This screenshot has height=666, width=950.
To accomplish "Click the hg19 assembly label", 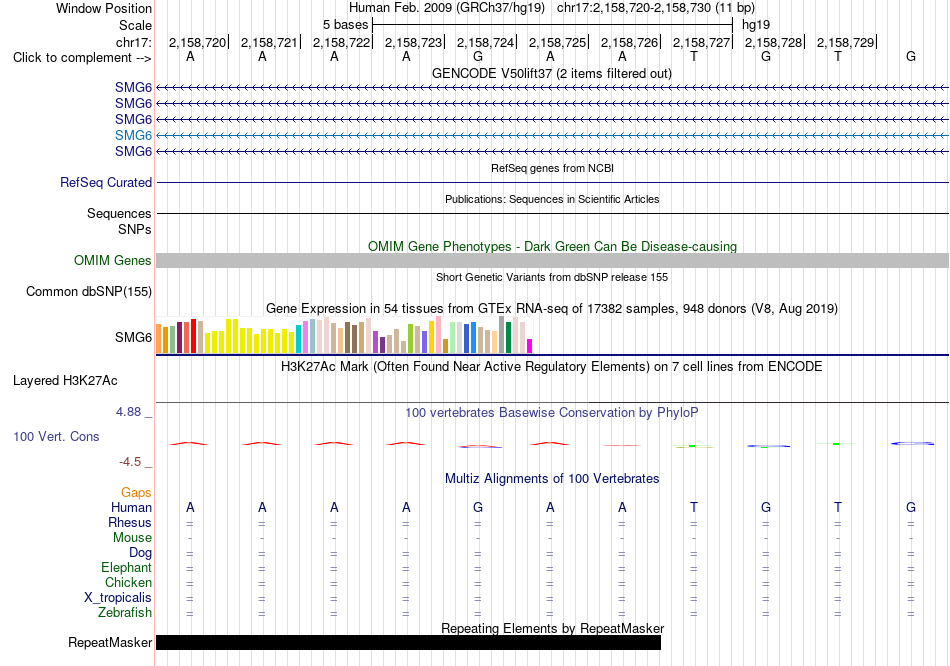I will click(756, 25).
